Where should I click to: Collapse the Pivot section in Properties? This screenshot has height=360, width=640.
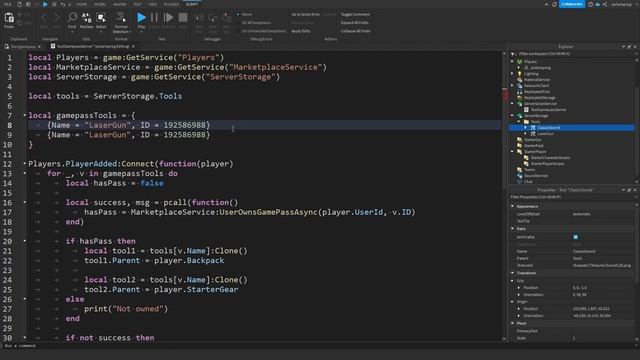click(x=513, y=323)
